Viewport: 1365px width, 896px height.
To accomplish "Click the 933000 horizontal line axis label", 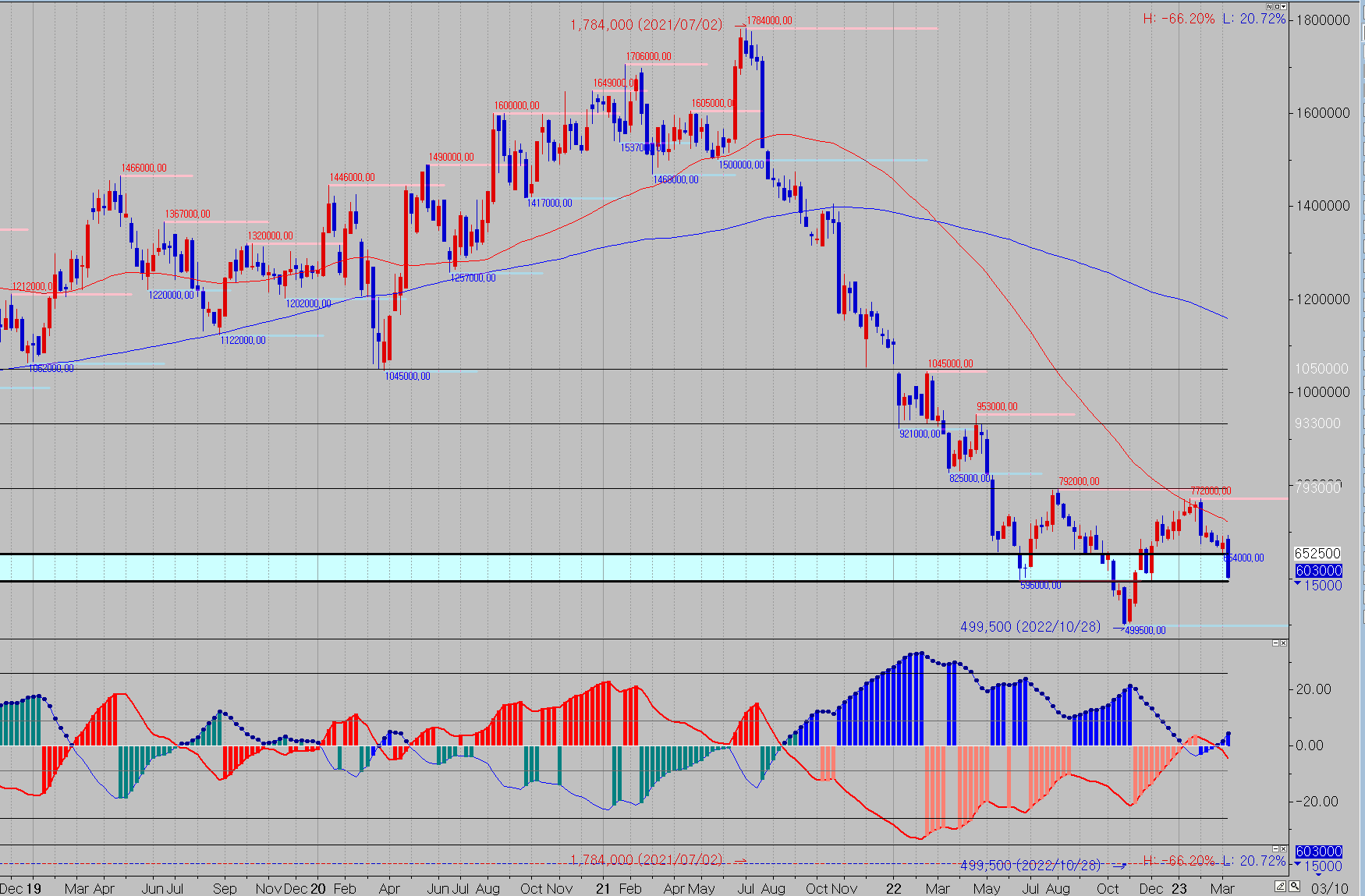I will (1317, 423).
